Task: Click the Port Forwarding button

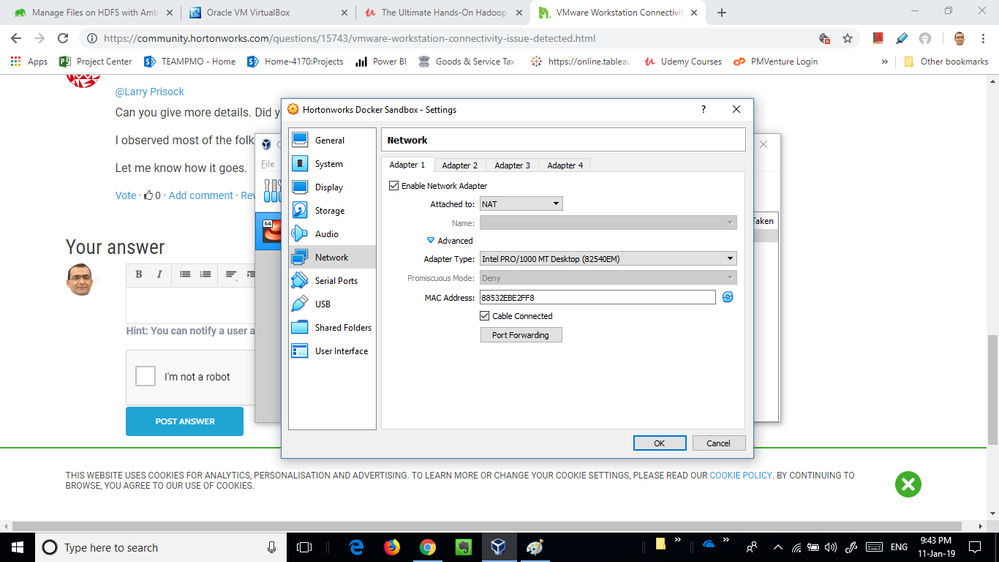Action: tap(521, 335)
